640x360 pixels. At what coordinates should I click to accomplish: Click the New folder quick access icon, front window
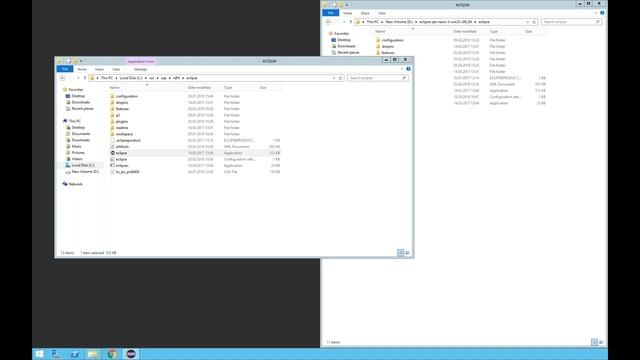[76, 61]
